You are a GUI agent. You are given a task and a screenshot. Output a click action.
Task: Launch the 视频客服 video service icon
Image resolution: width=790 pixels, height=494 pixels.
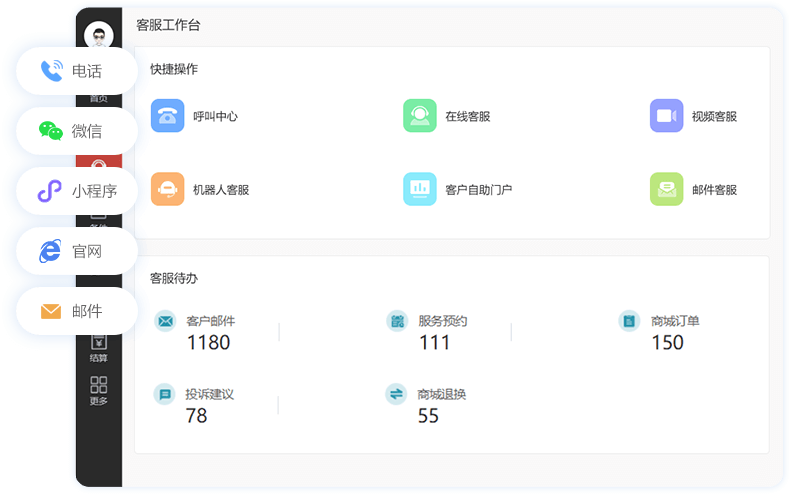coord(667,116)
